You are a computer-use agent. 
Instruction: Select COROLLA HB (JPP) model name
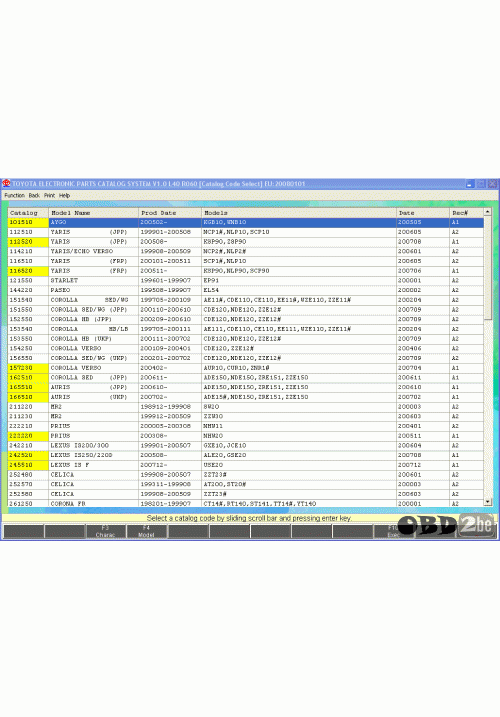point(93,319)
